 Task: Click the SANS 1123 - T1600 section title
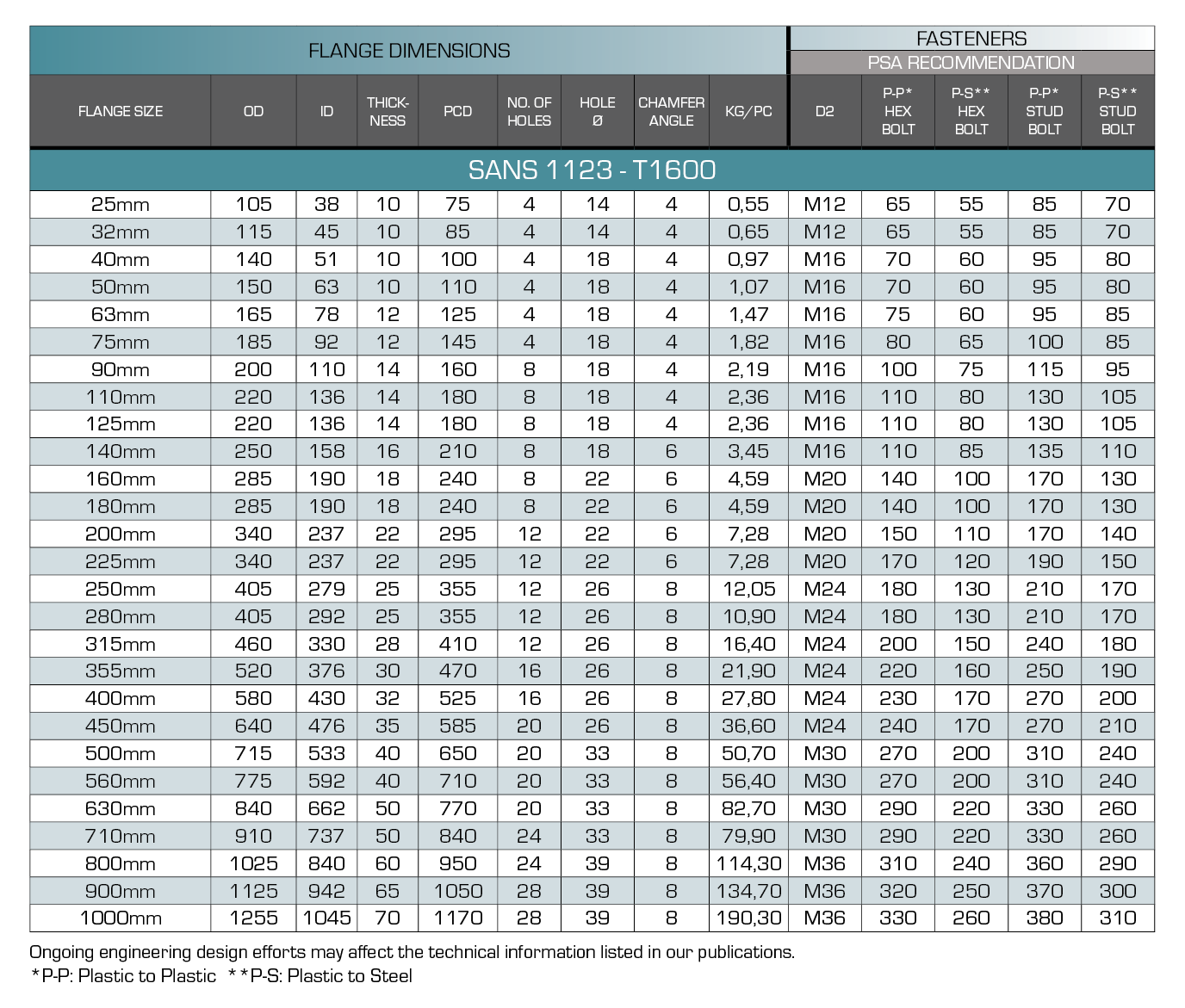tap(592, 170)
